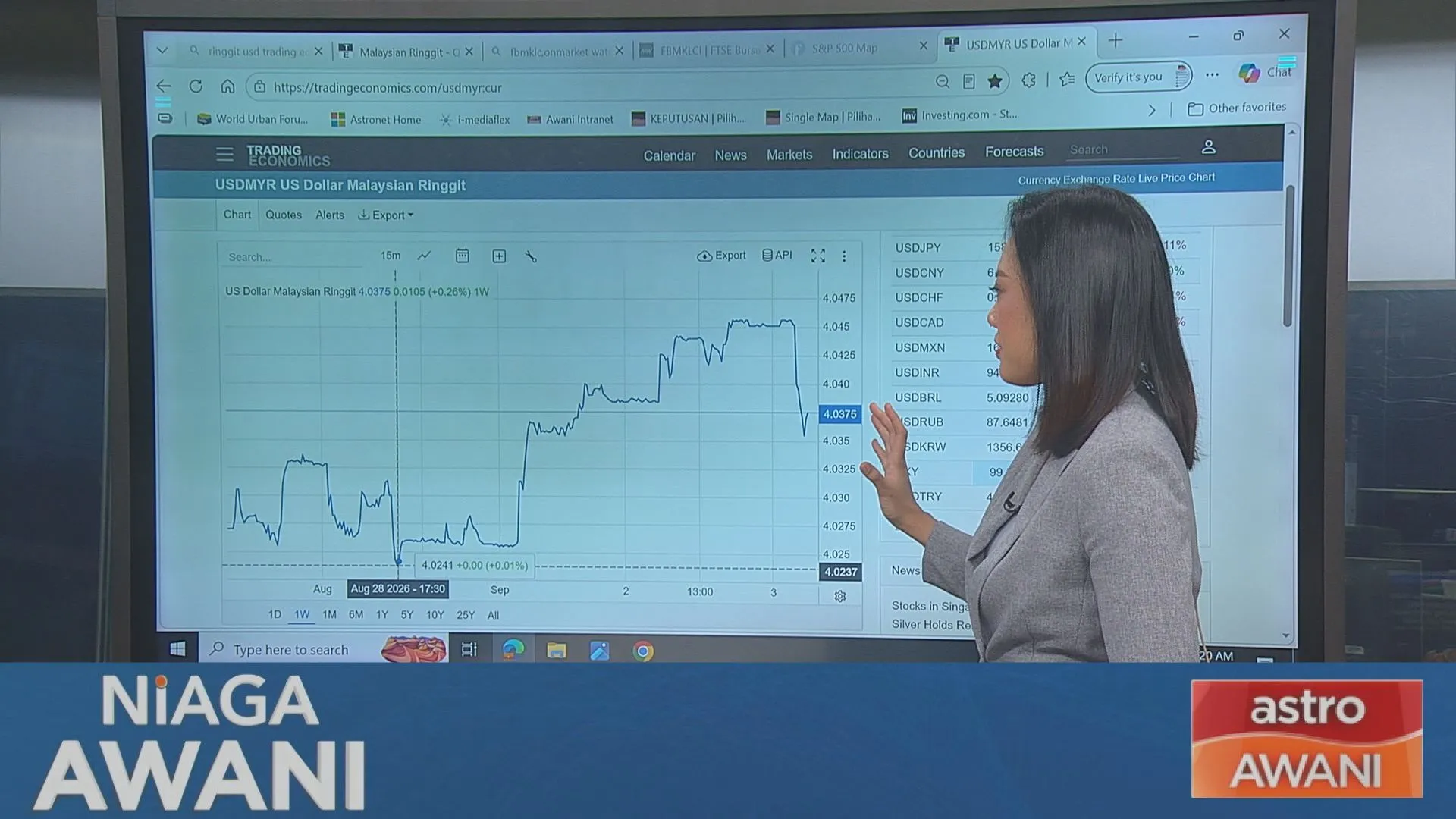The height and width of the screenshot is (819, 1456).
Task: Open the Copilot Chat icon
Action: click(x=1249, y=73)
